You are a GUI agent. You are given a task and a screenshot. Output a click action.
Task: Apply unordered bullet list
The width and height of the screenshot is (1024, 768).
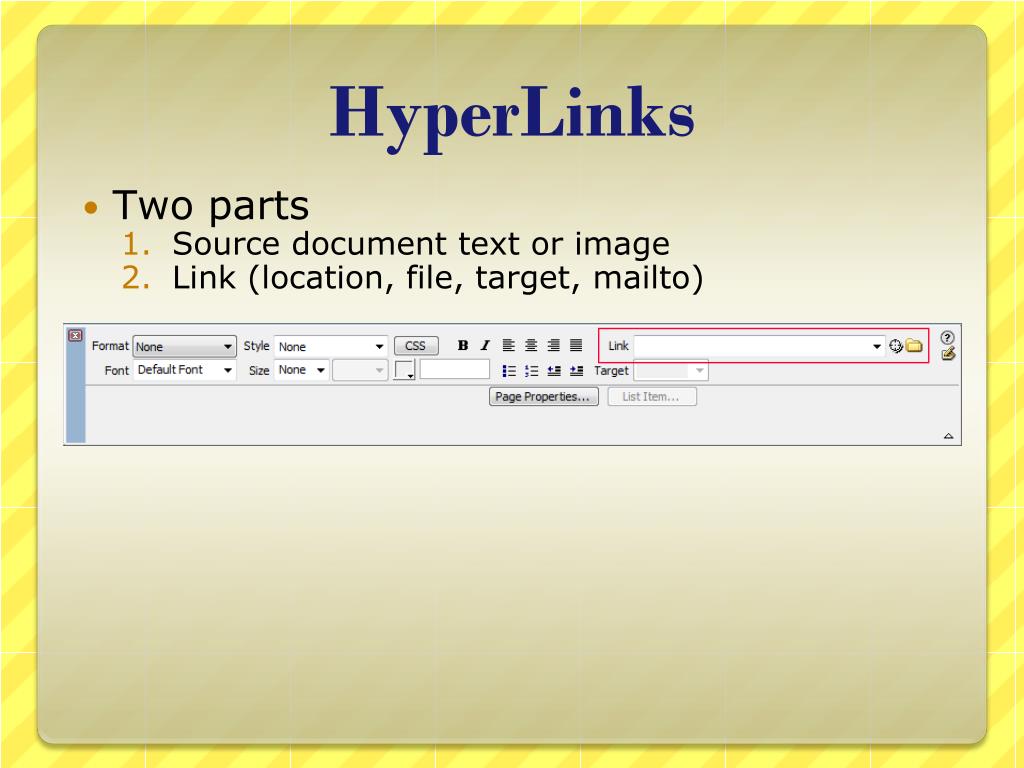pos(509,371)
